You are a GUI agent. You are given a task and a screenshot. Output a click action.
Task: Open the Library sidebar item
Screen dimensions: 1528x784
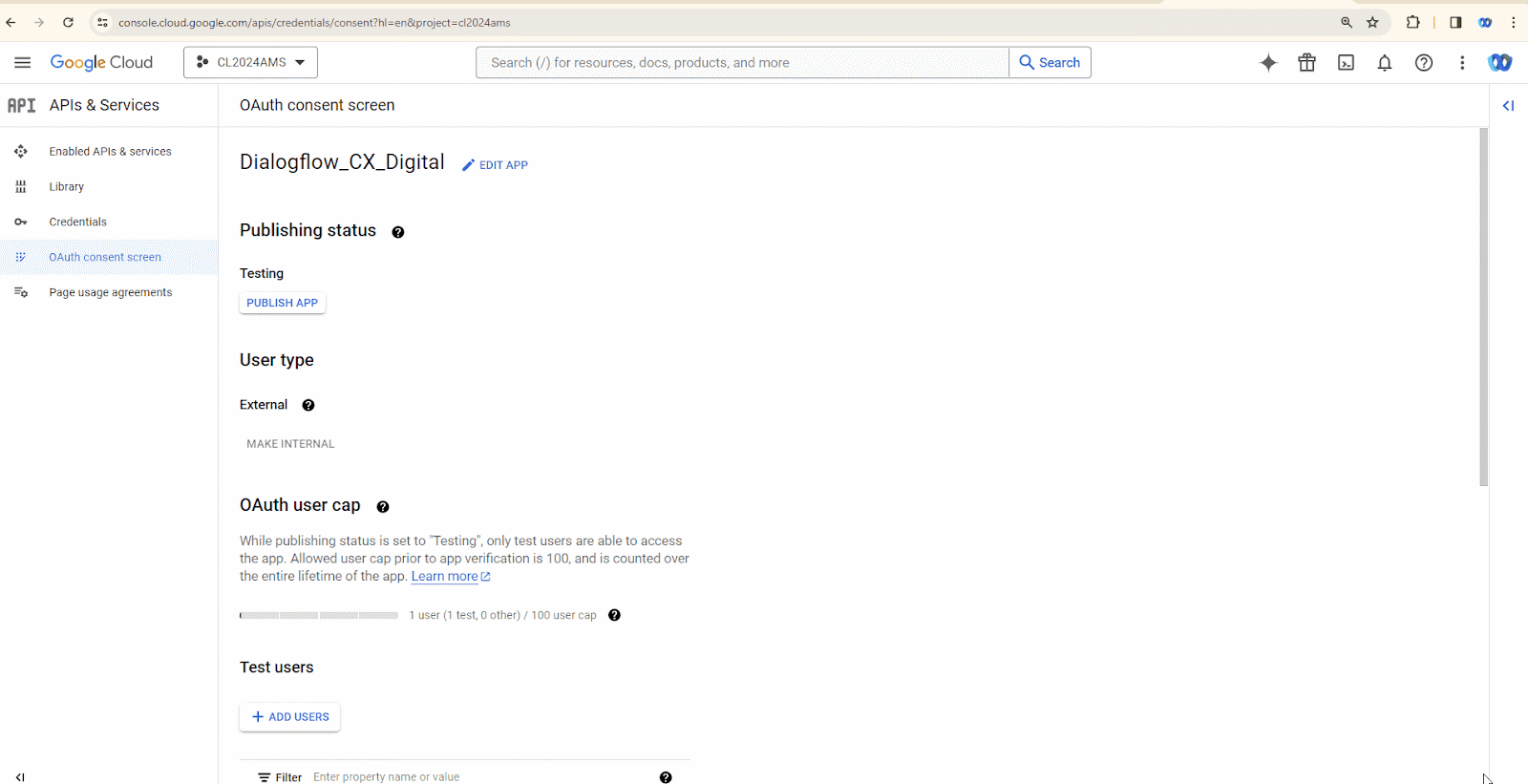[66, 187]
